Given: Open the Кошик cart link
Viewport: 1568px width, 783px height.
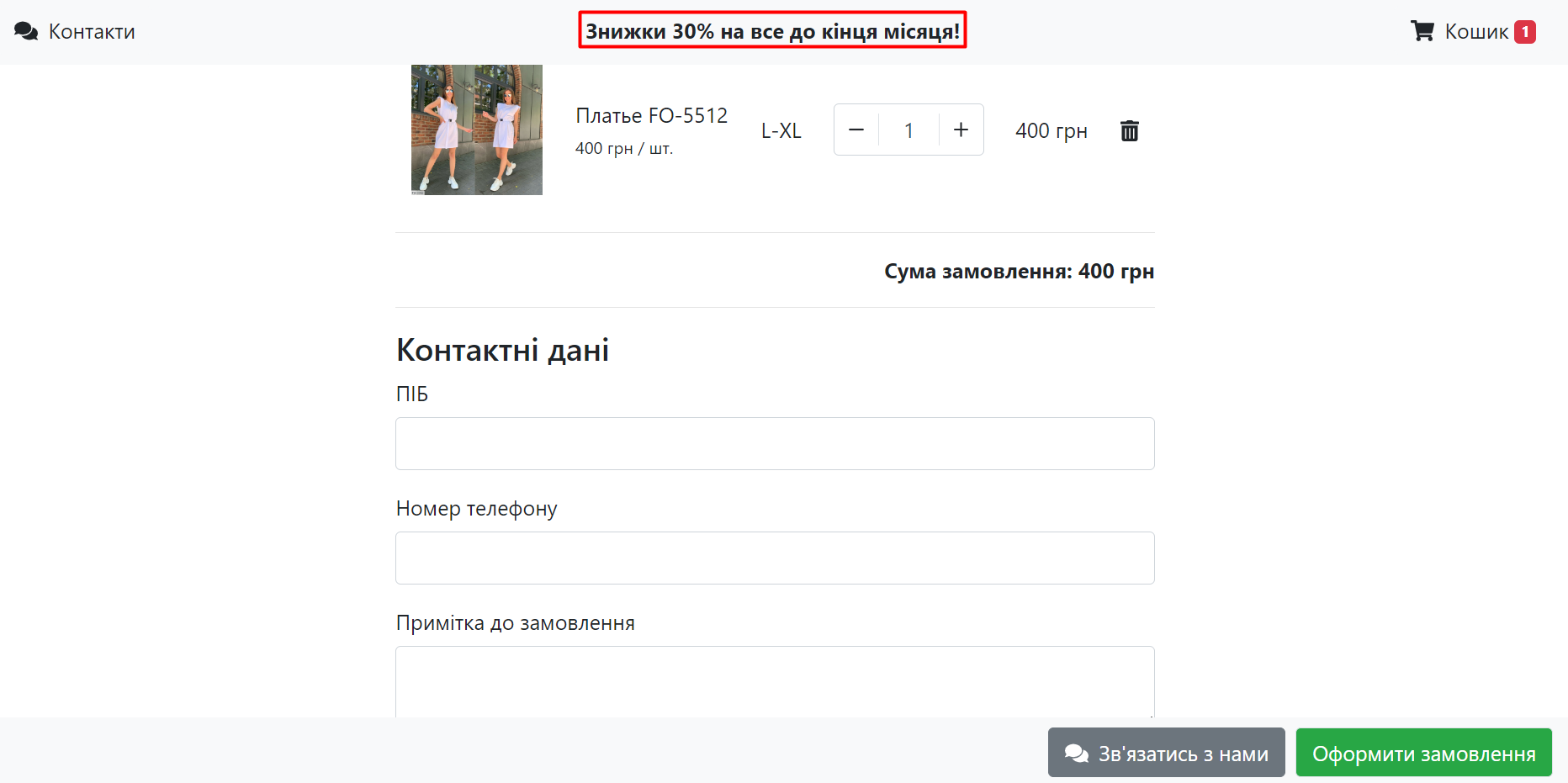Looking at the screenshot, I should [x=1473, y=32].
